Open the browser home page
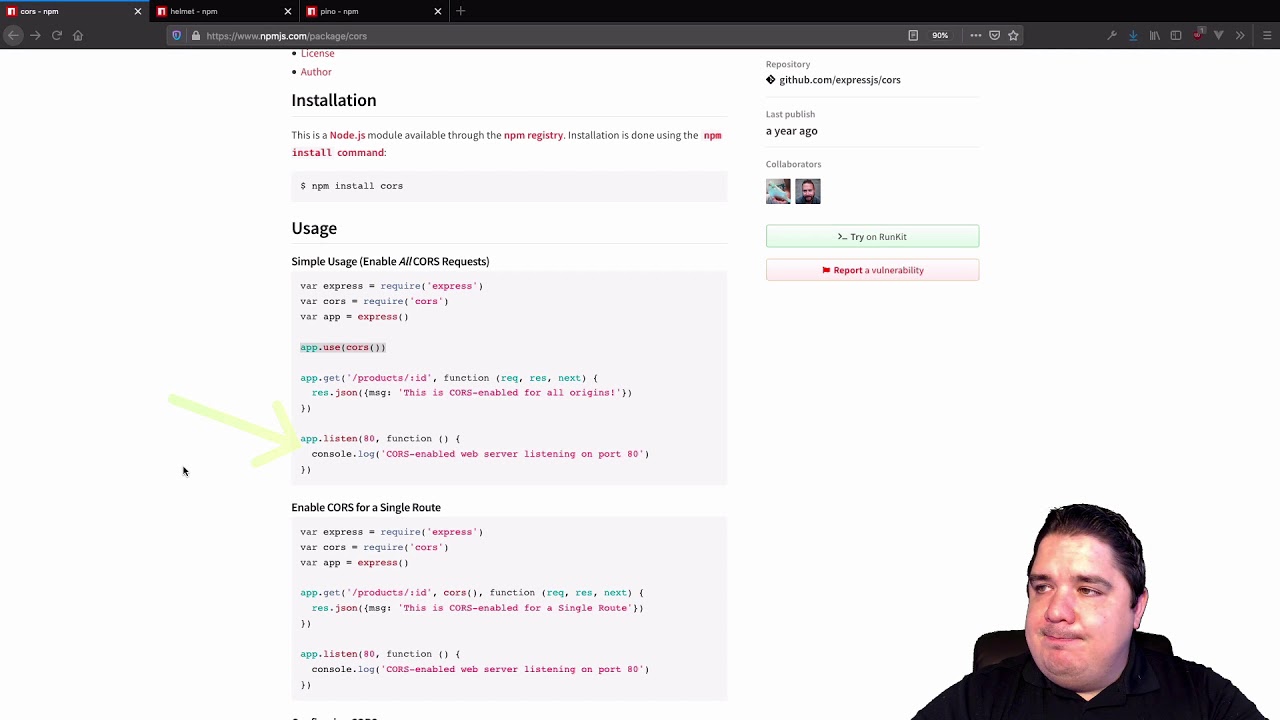The height and width of the screenshot is (720, 1280). [78, 35]
